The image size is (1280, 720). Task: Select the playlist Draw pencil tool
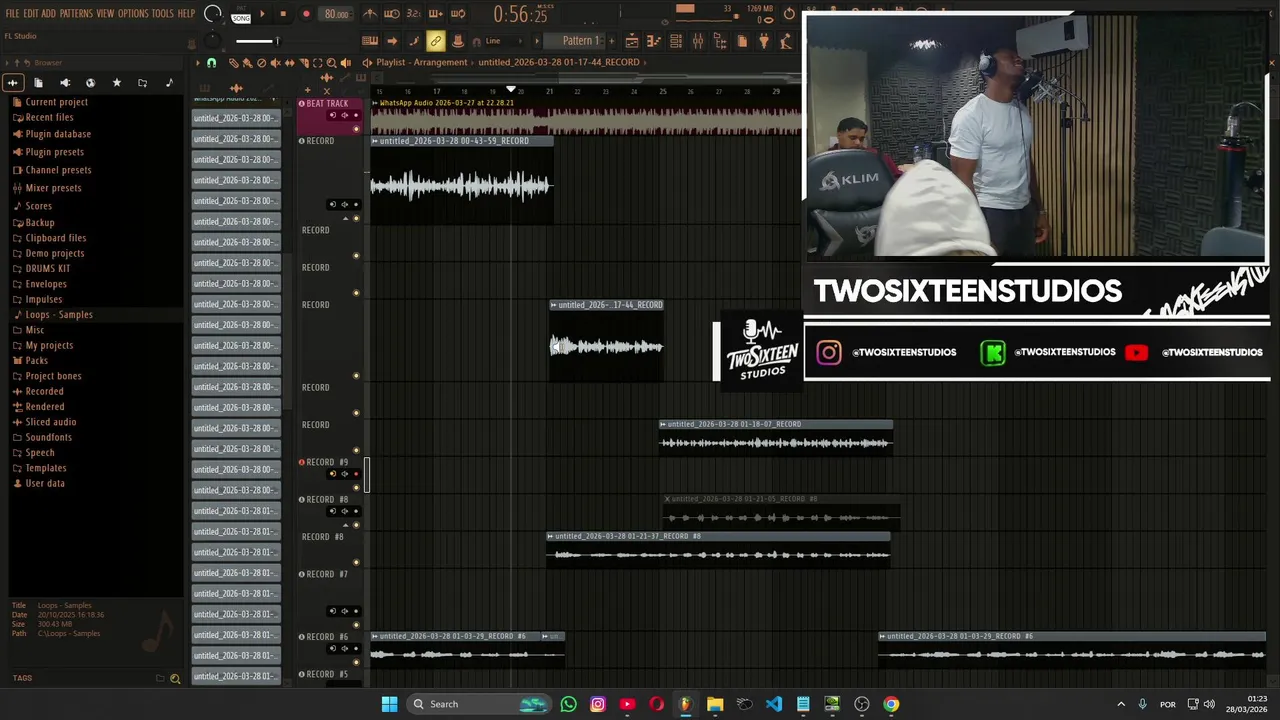click(x=233, y=62)
